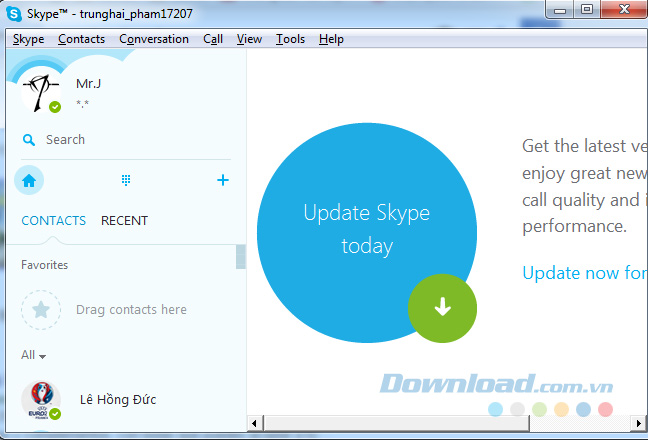Click the horizontal scrollbar right arrow

point(639,423)
